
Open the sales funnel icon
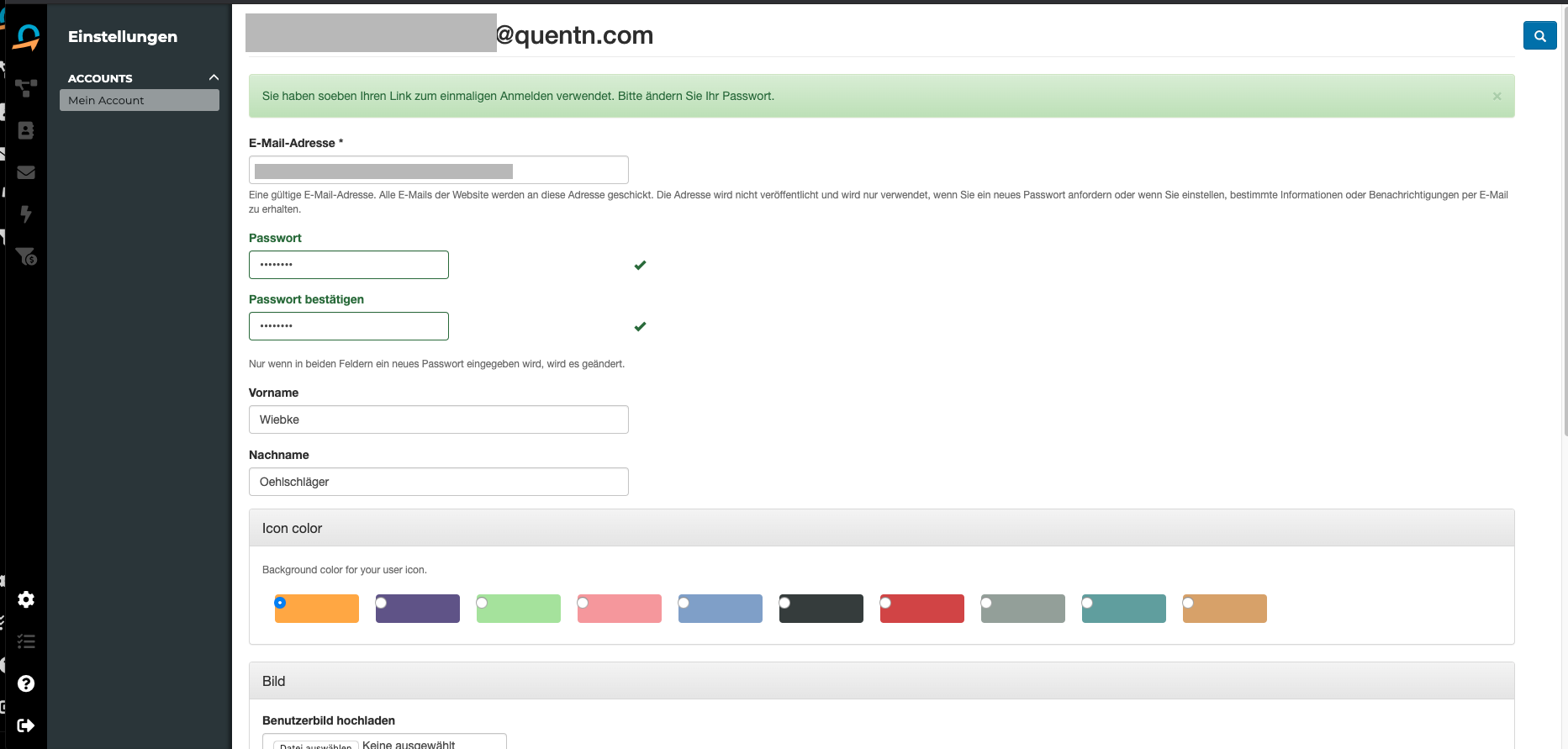click(x=26, y=256)
